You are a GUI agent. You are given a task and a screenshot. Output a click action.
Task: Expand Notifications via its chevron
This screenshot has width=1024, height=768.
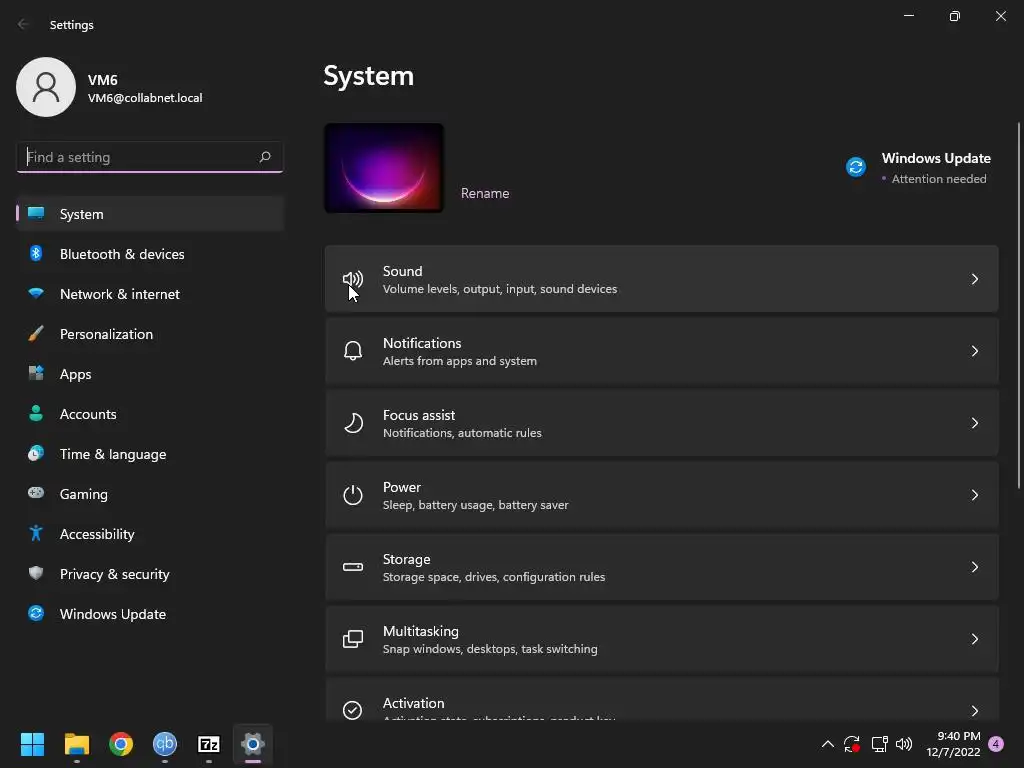974,351
